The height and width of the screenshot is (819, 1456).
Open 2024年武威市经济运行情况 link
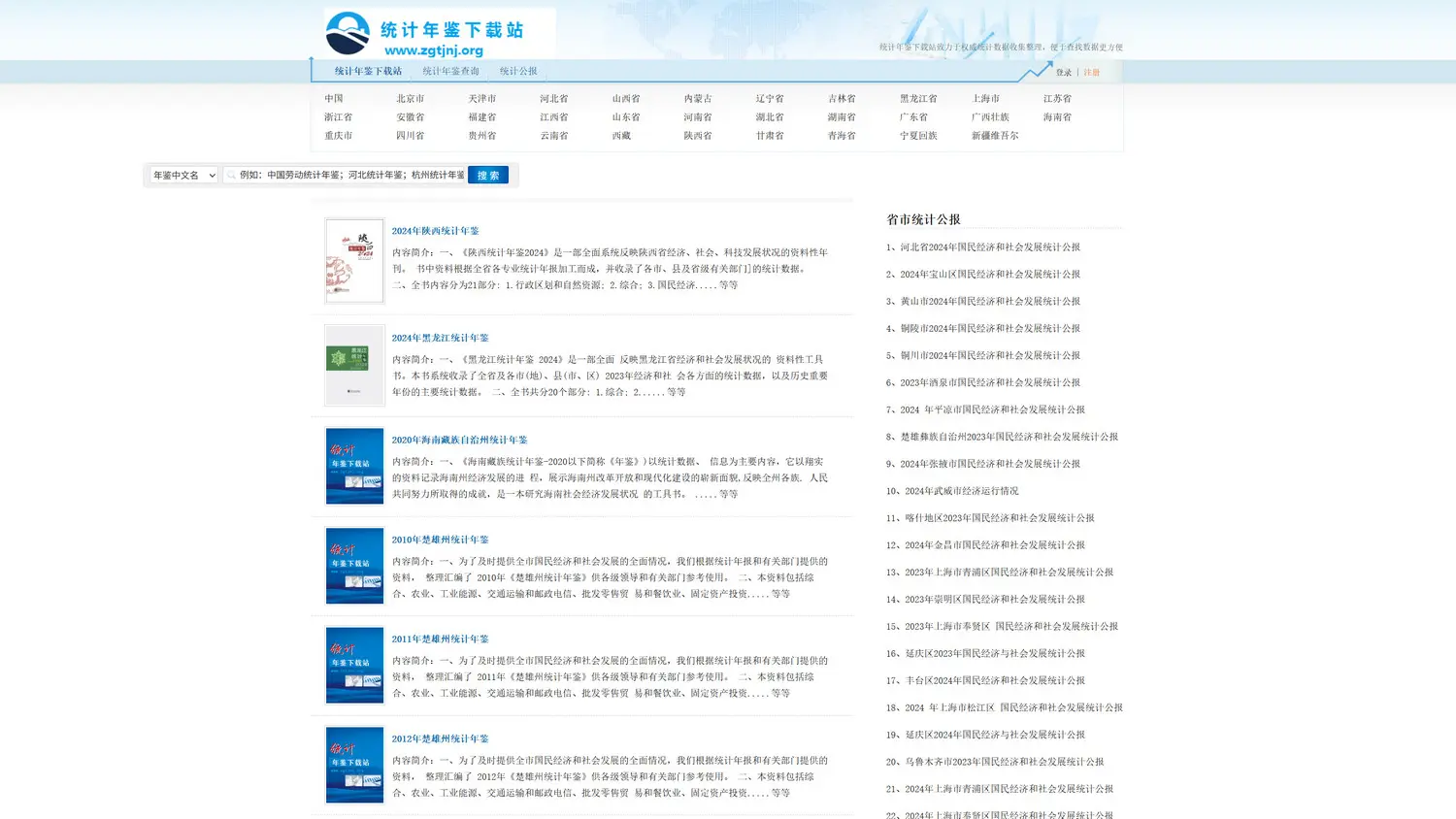(x=962, y=491)
